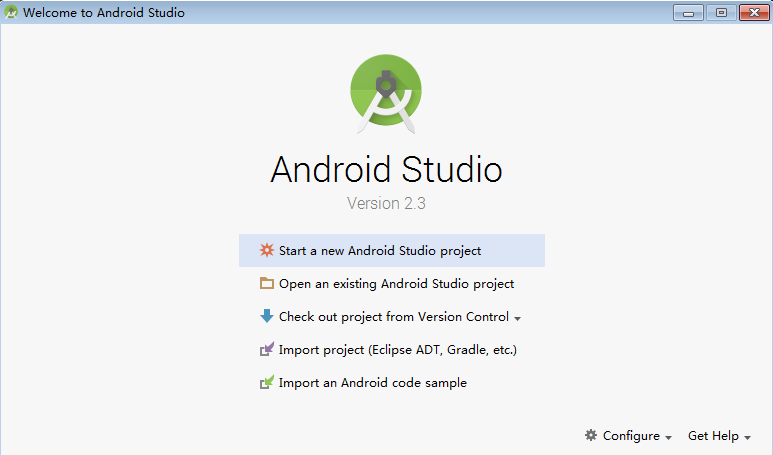
Task: Click the Android Studio heading text
Action: click(386, 169)
